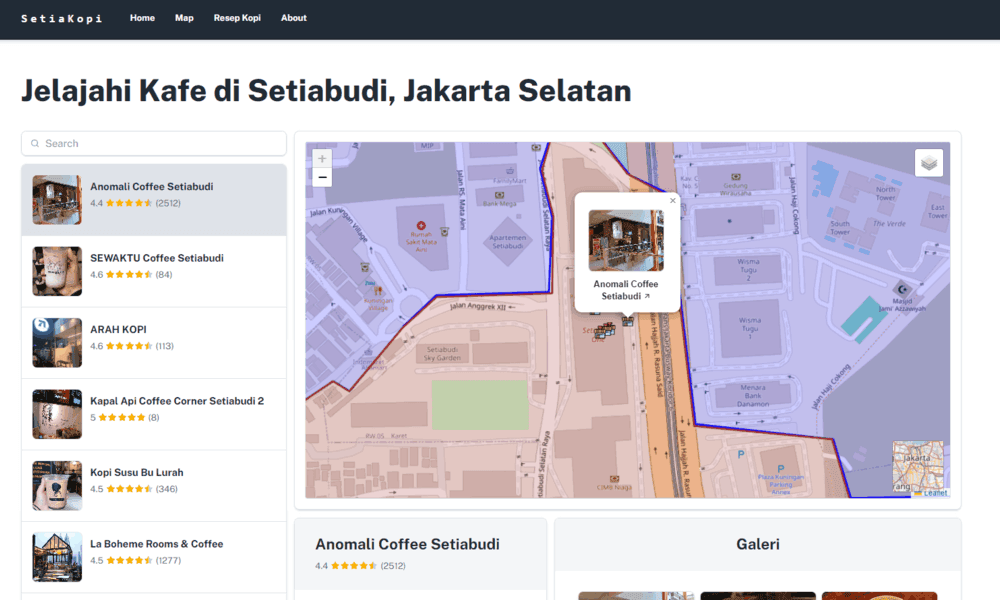The width and height of the screenshot is (1000, 600).
Task: Click "The Verde" label on the map
Action: click(889, 224)
